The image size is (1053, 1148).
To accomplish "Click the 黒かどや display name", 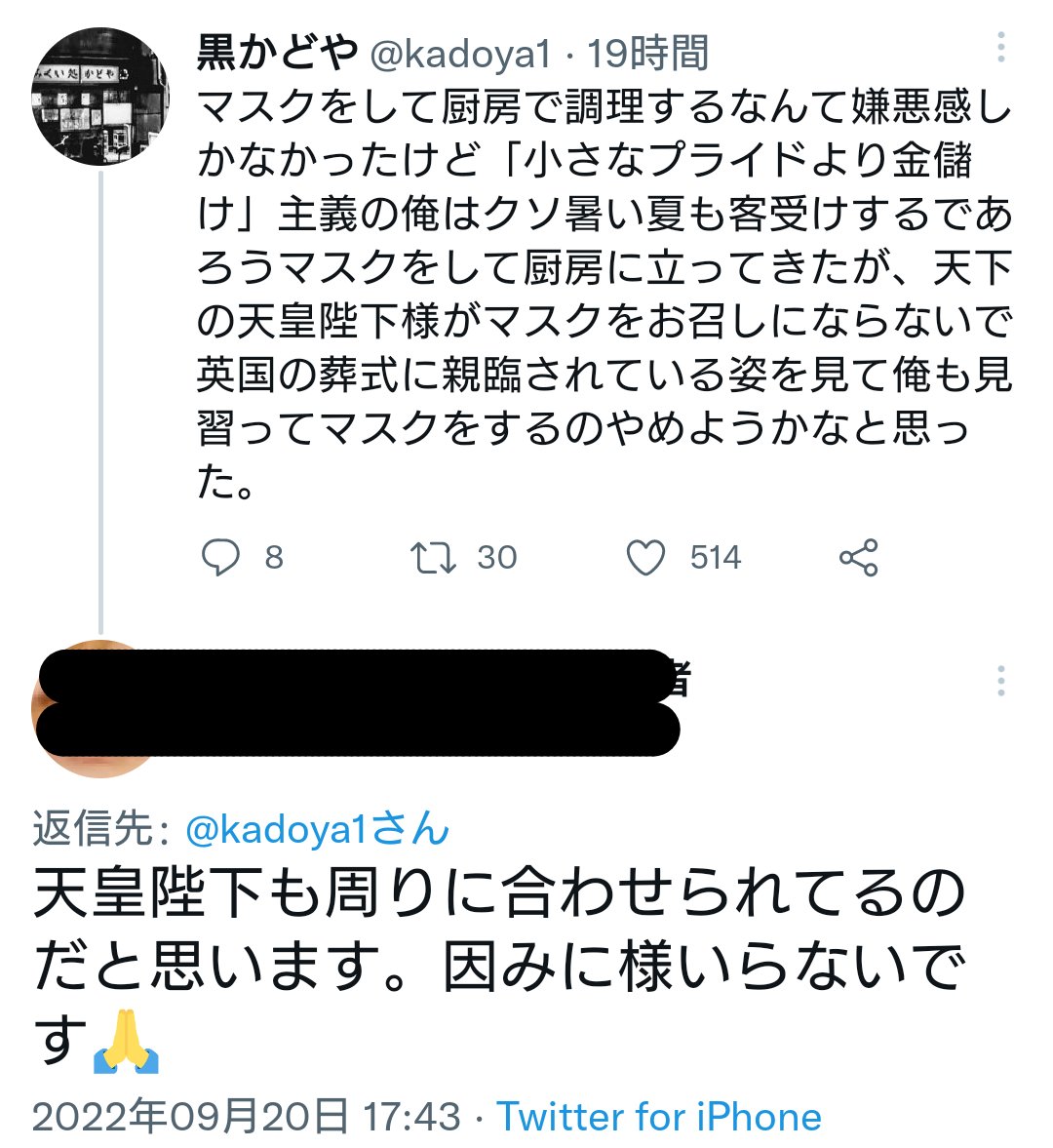I will click(x=277, y=54).
